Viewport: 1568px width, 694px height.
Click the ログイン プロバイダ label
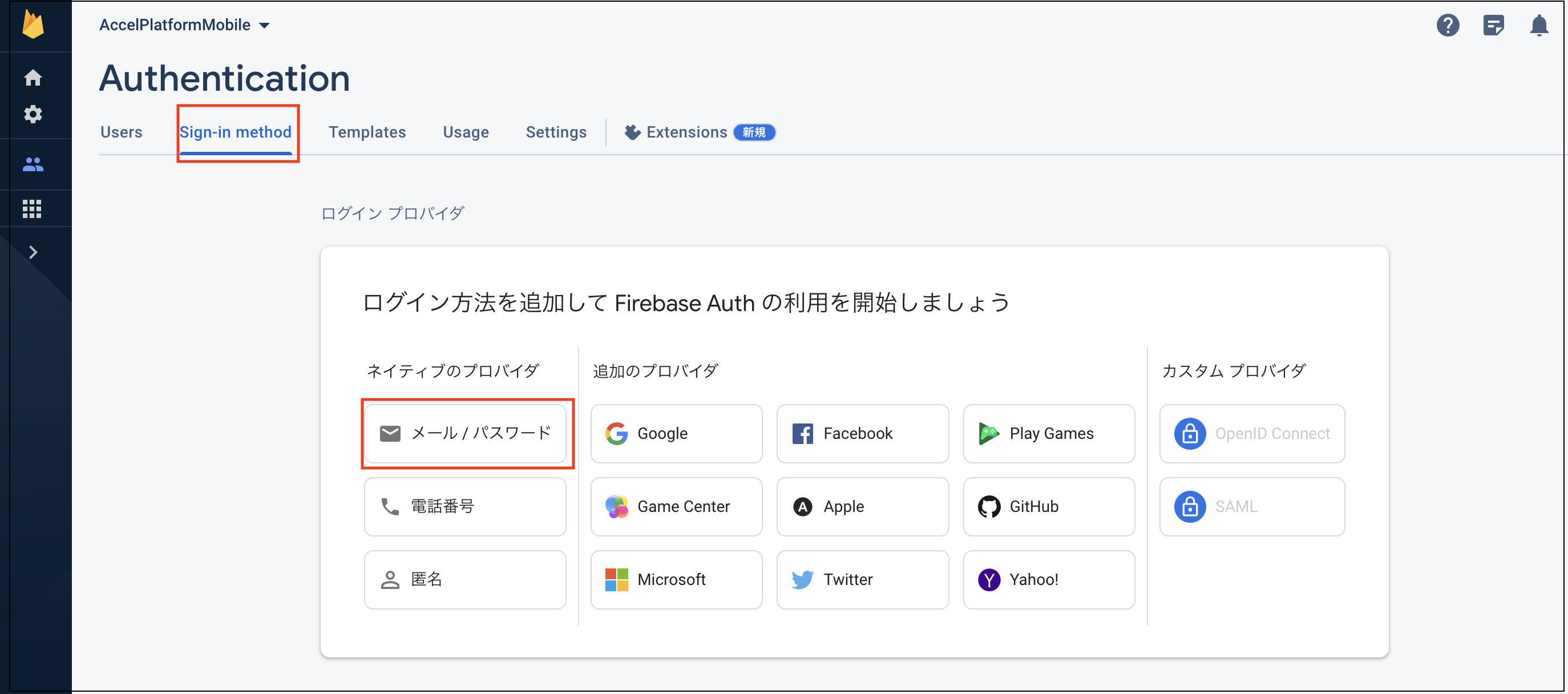[x=393, y=213]
